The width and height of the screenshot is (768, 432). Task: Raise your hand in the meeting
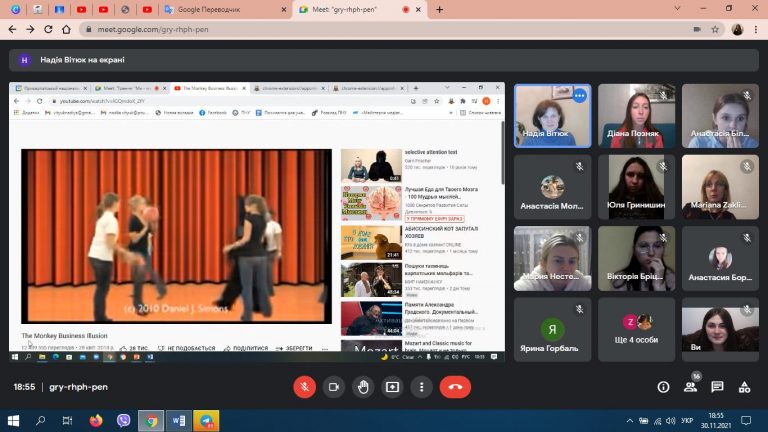coord(363,387)
